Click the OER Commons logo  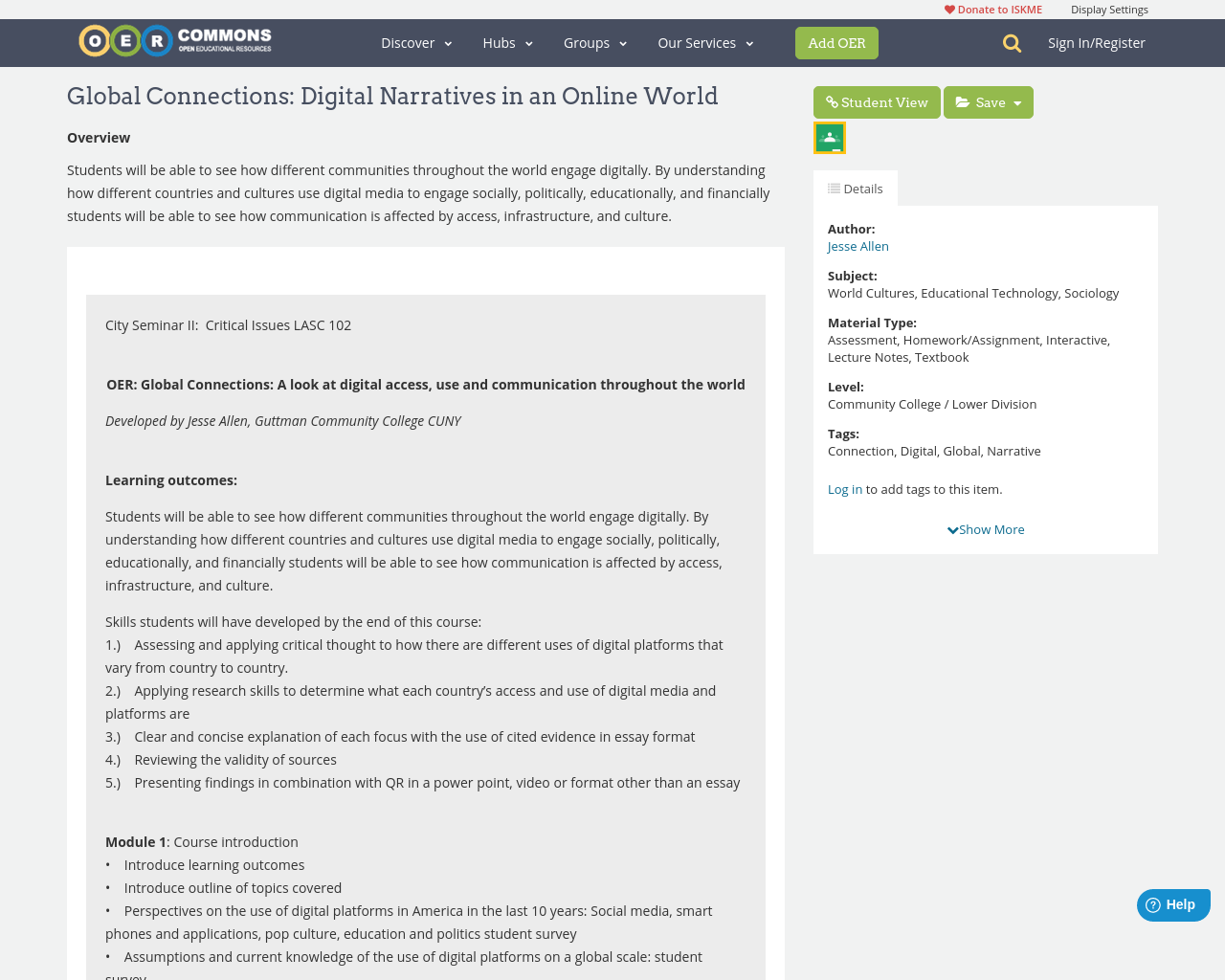pos(175,38)
